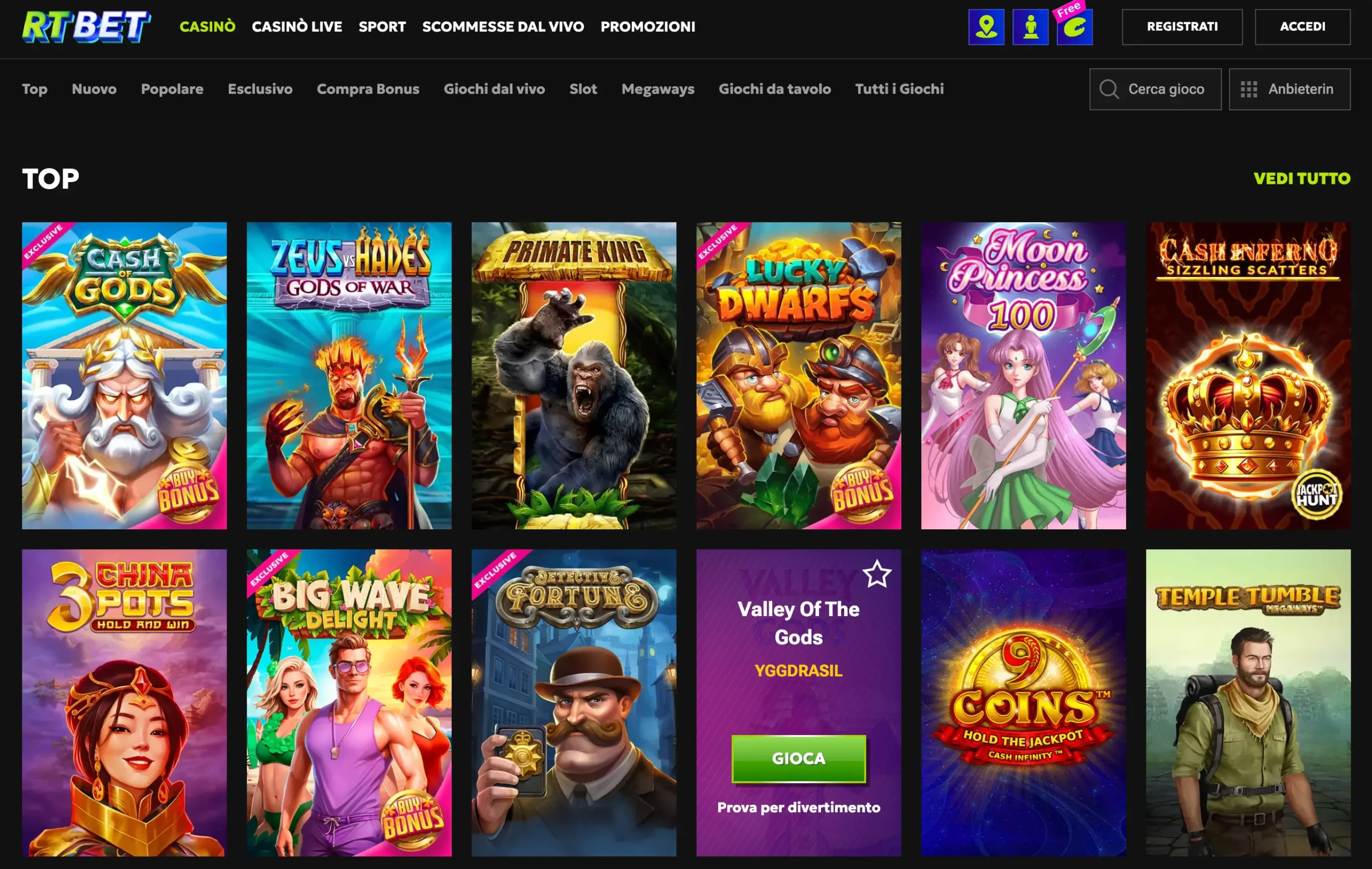Go to Casinò Live
Viewport: 1372px width, 869px height.
(x=297, y=27)
